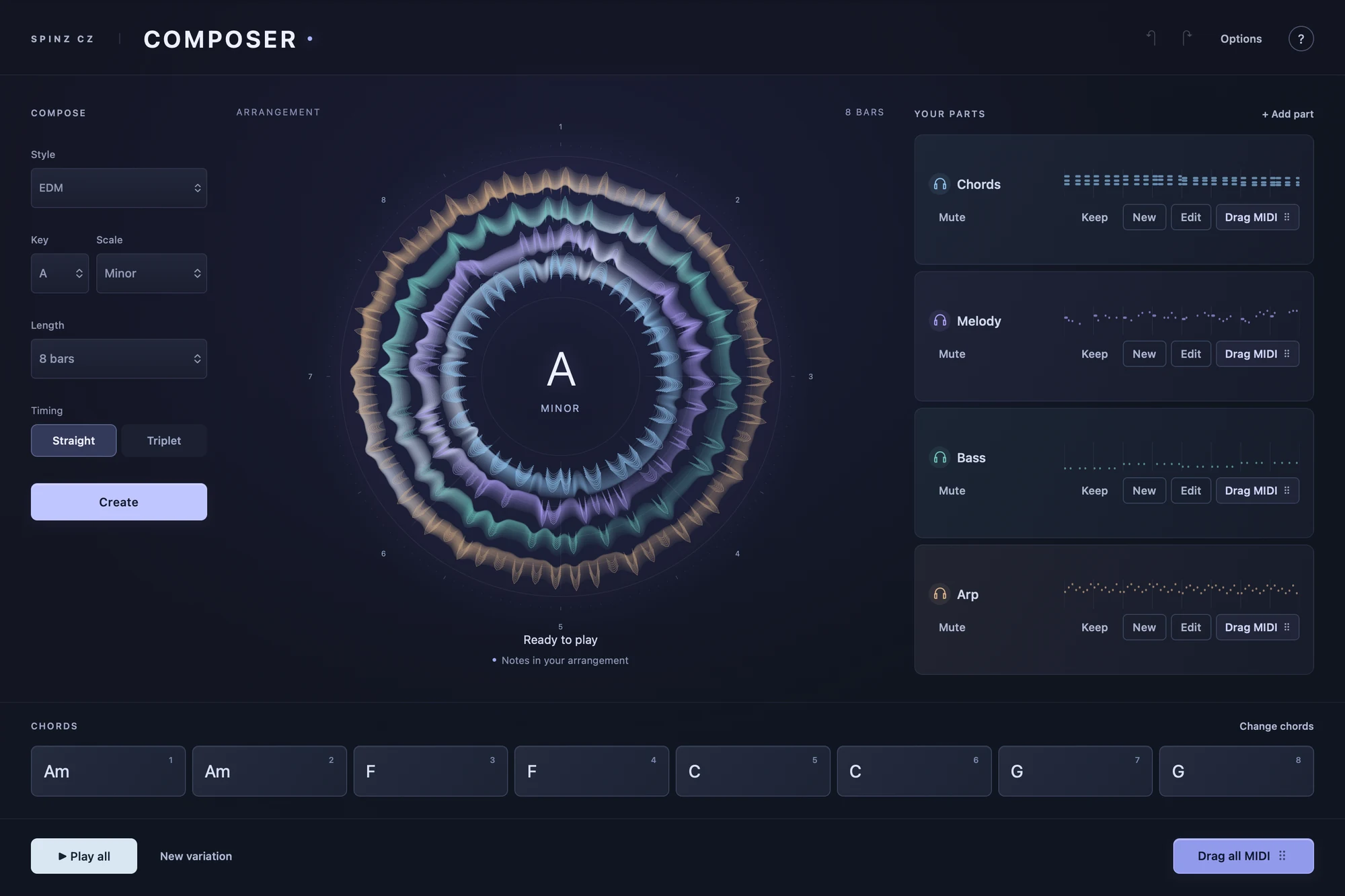1345x896 pixels.
Task: Open the Length dropdown showing 8 bars
Action: tap(119, 358)
